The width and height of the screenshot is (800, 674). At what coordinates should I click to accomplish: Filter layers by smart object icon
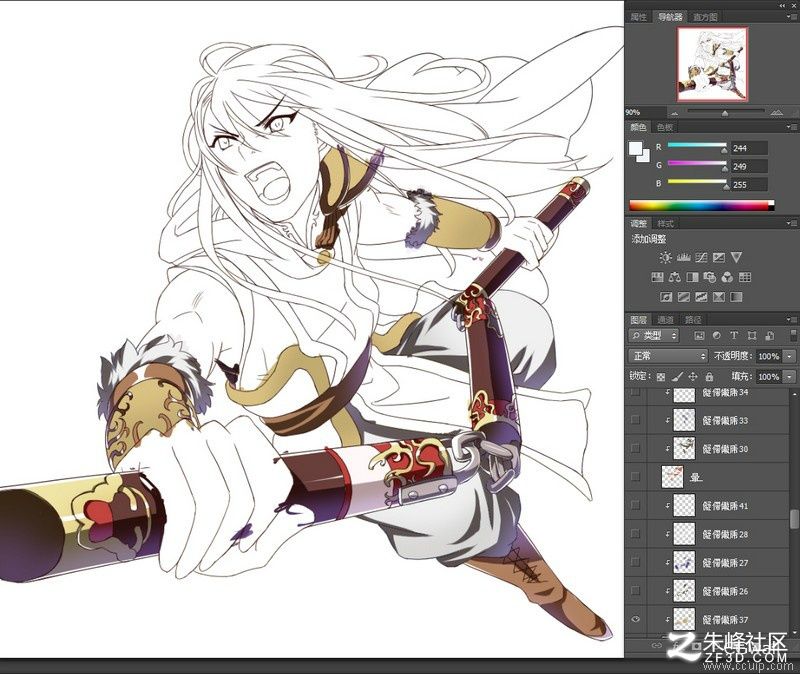[x=769, y=335]
